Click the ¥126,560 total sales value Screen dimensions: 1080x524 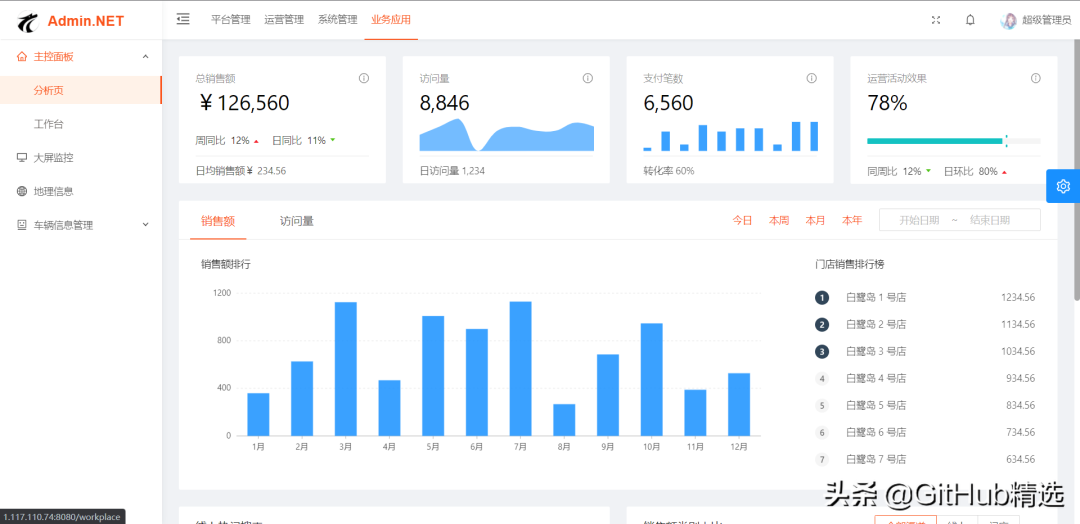(244, 103)
